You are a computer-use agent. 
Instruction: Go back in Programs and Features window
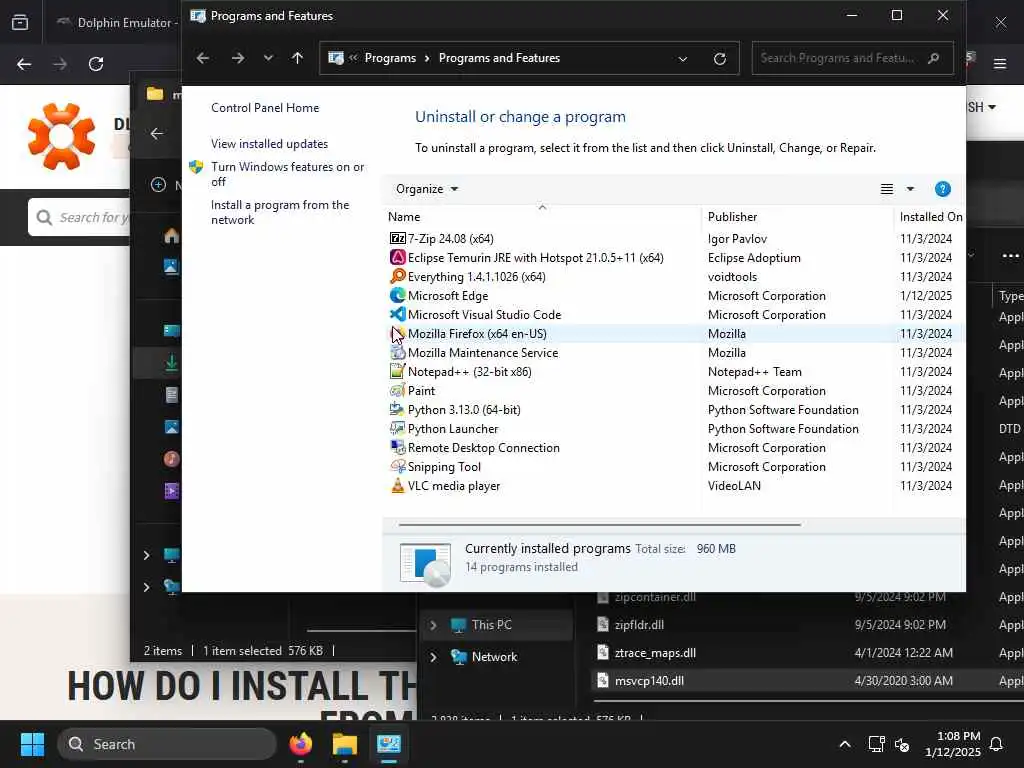click(202, 58)
